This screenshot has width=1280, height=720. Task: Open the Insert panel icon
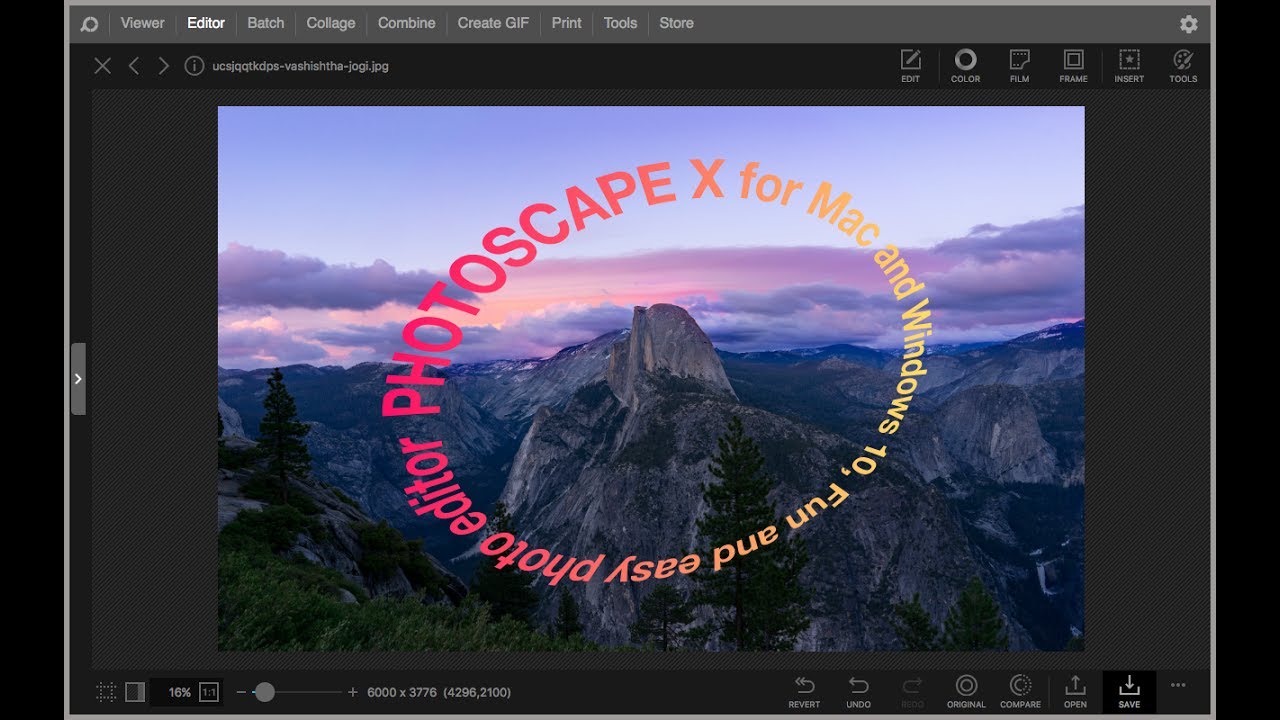point(1129,66)
